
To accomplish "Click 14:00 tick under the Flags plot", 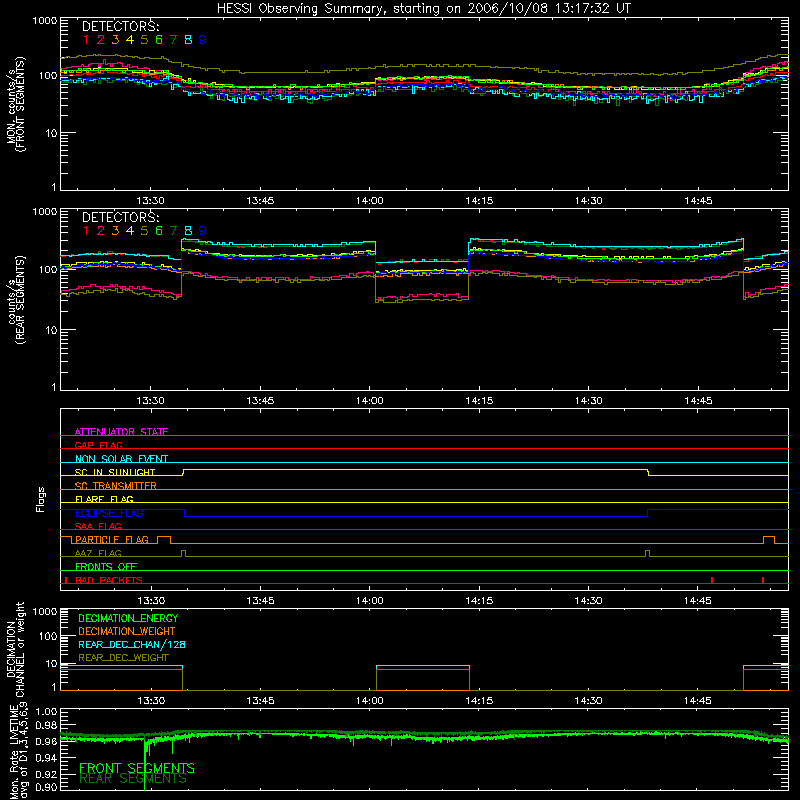I will click(369, 601).
